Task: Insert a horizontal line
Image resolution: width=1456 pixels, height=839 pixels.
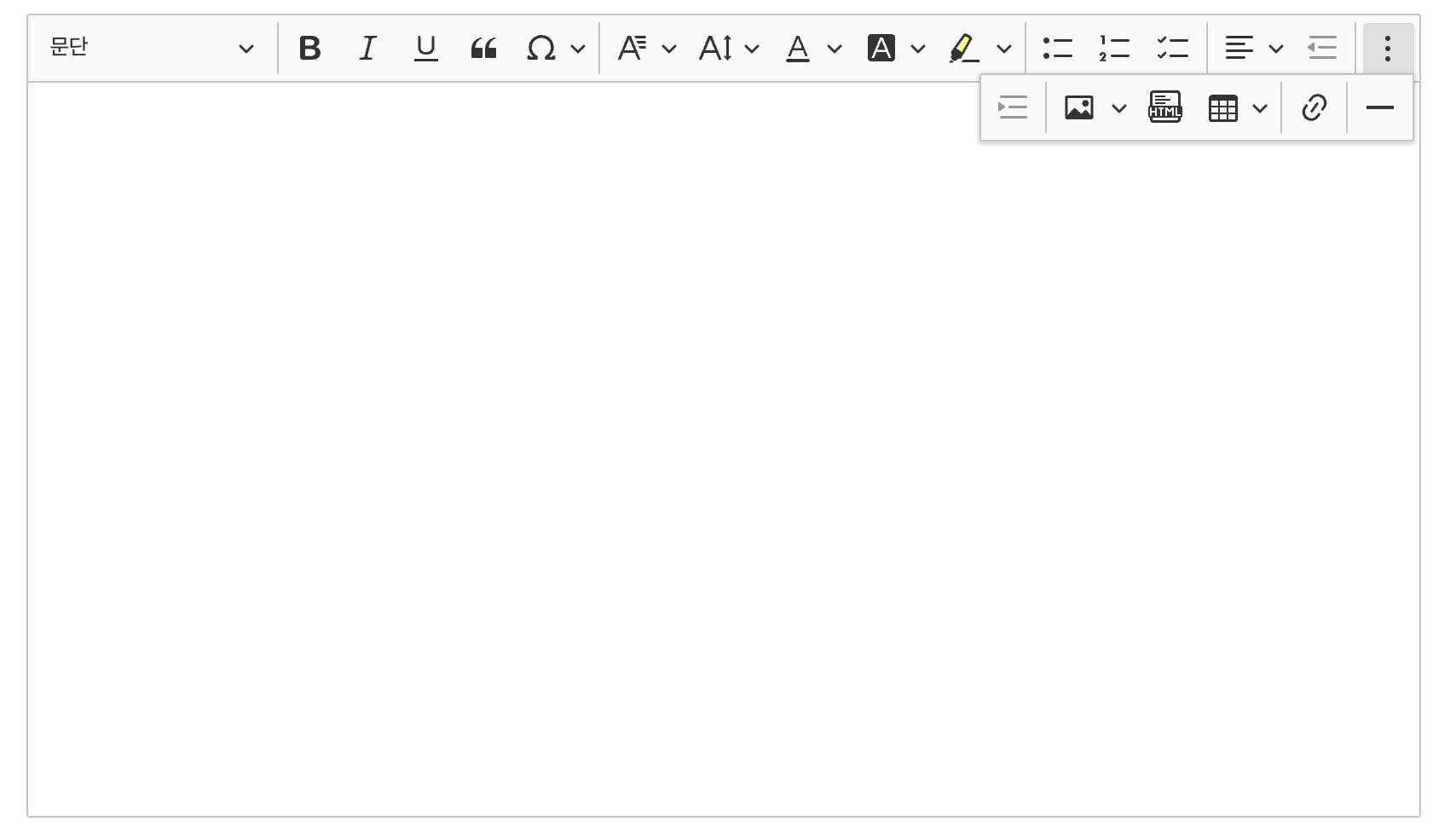Action: click(1379, 108)
